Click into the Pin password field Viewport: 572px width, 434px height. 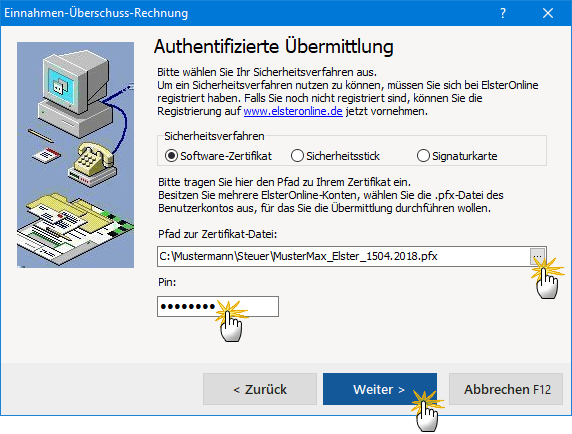(218, 306)
